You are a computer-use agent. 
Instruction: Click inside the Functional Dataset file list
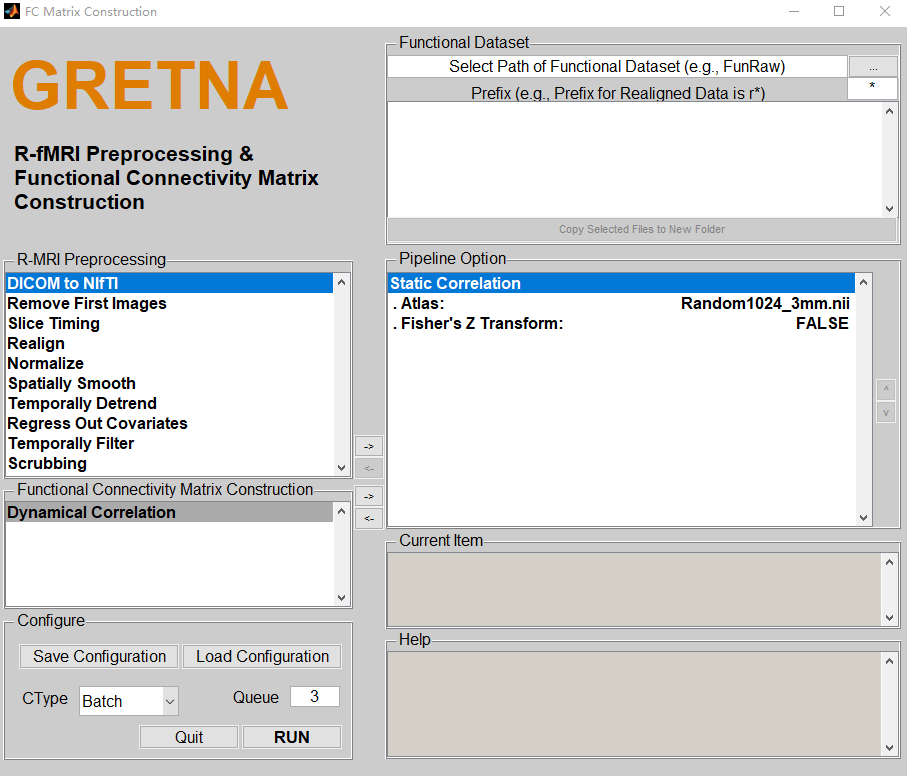635,160
